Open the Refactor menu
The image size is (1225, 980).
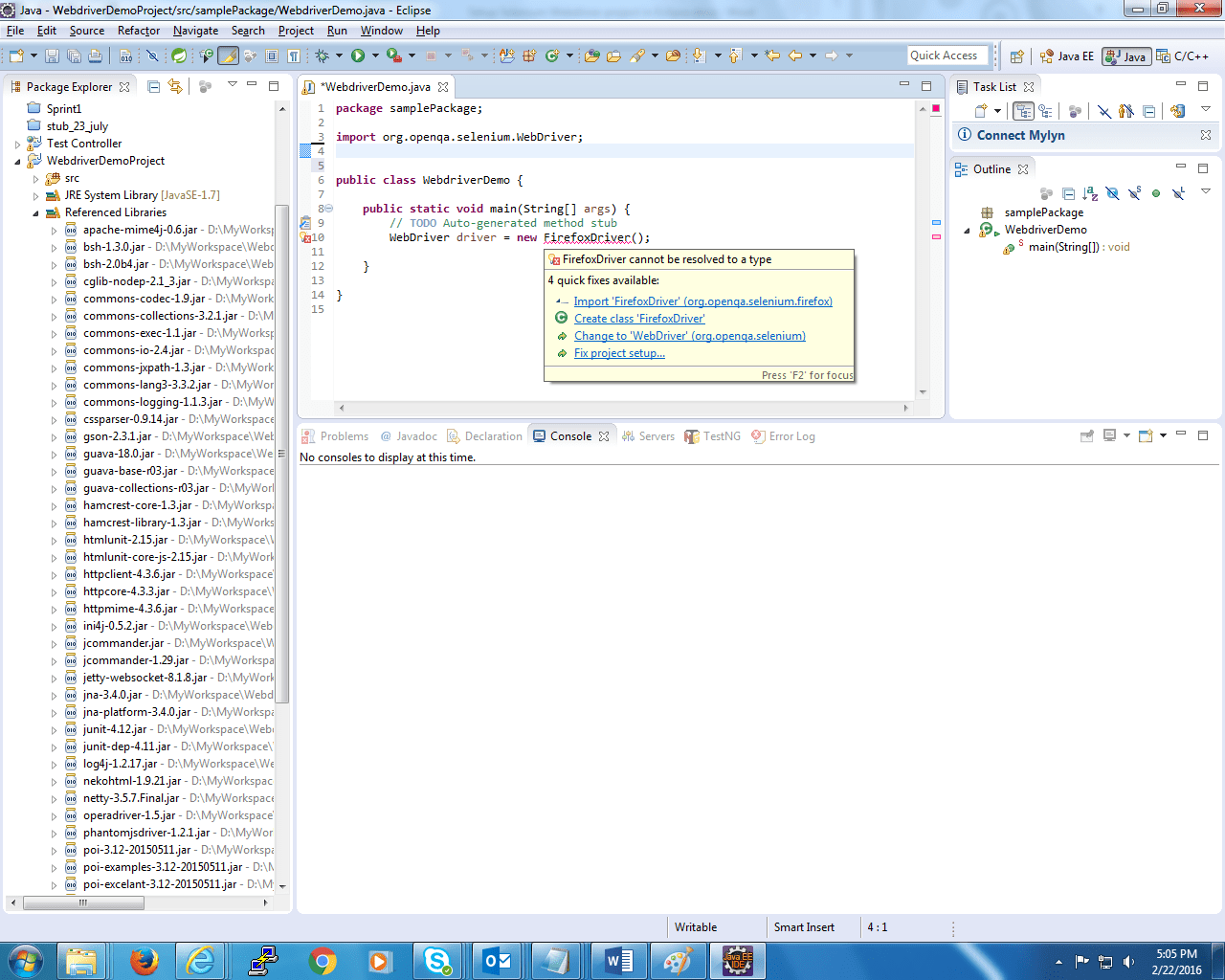coord(139,31)
